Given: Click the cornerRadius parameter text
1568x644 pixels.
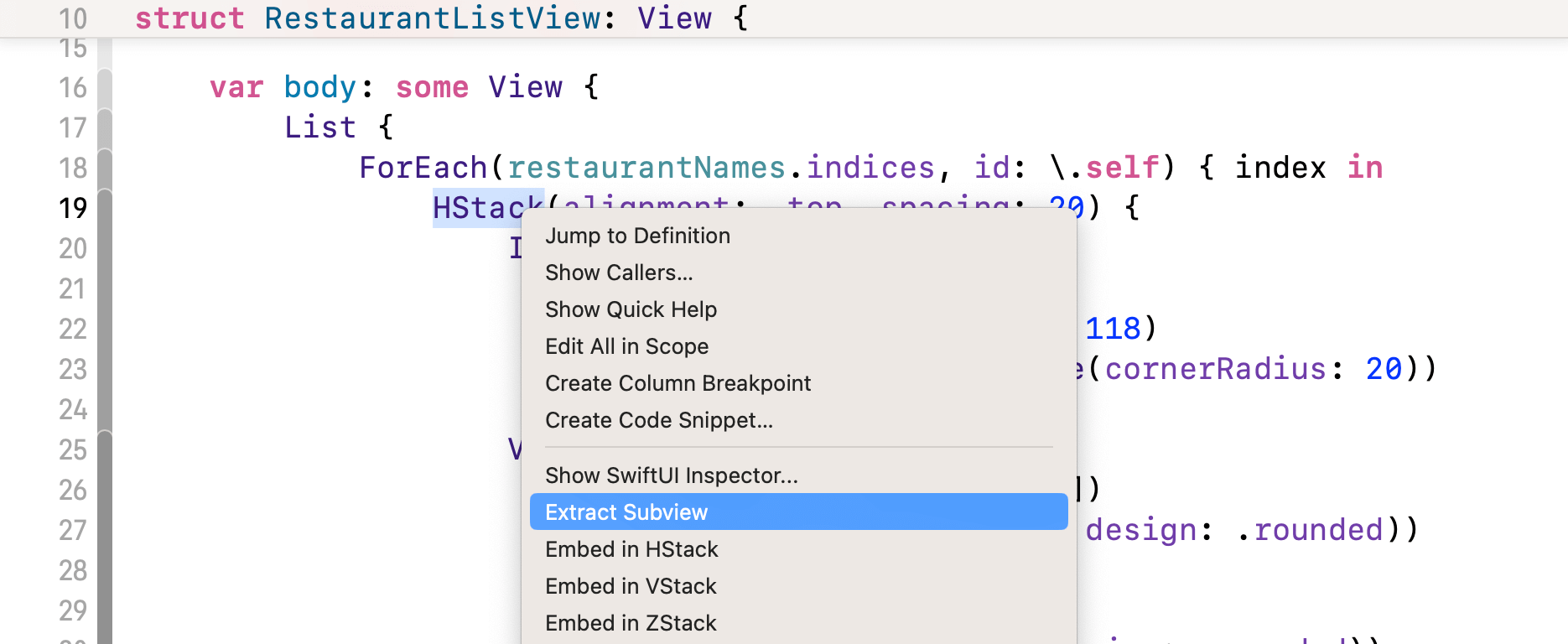Looking at the screenshot, I should coord(1215,369).
